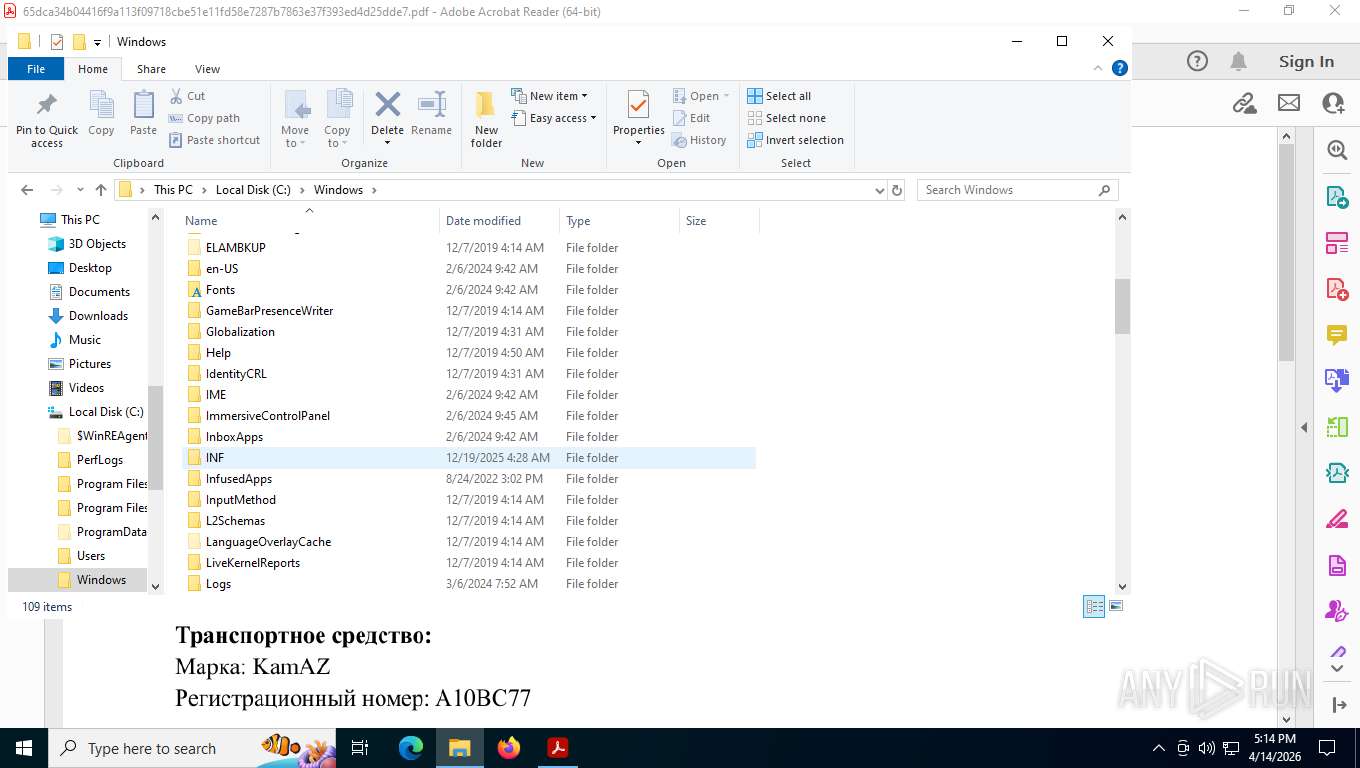Click the Edit command in Open group
Viewport: 1360px width, 768px height.
click(691, 118)
